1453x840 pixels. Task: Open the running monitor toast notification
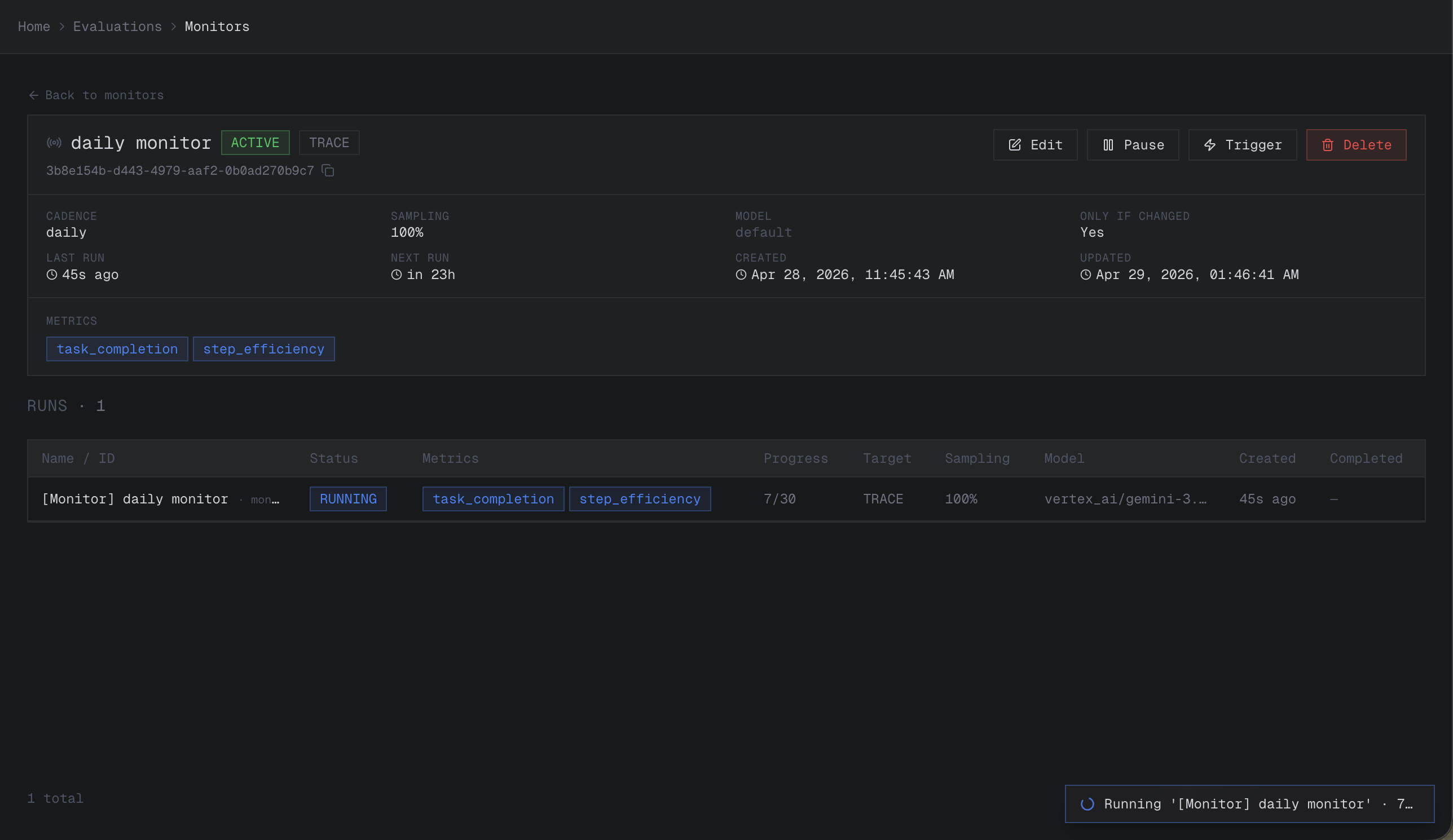click(1249, 804)
